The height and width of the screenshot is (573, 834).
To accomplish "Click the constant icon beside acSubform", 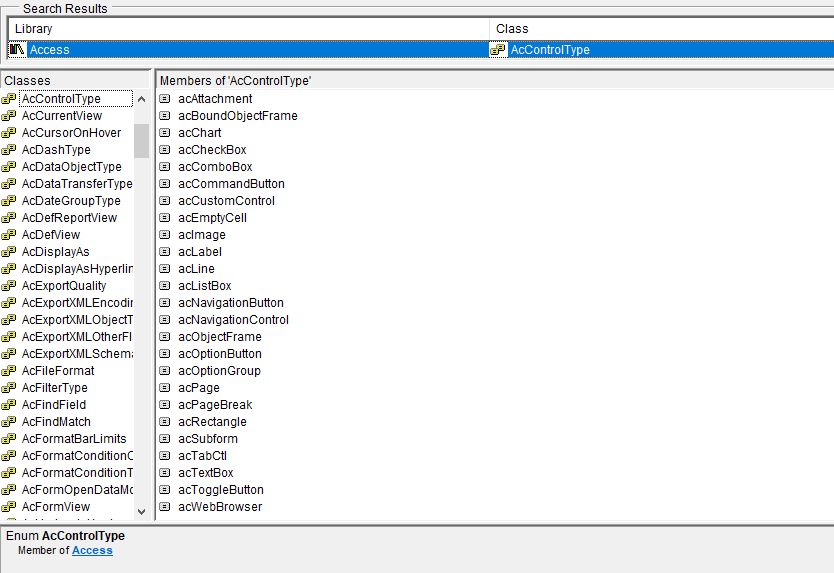I will pyautogui.click(x=165, y=439).
